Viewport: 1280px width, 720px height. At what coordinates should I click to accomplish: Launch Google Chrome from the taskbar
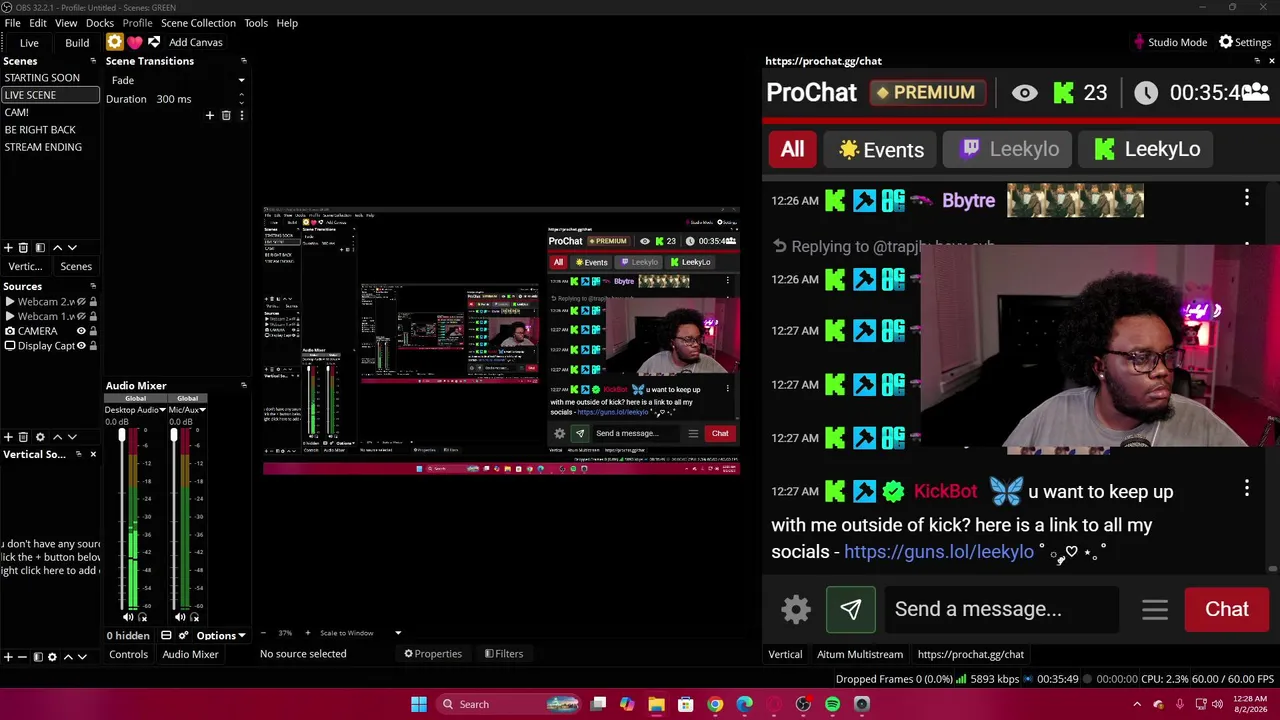click(715, 704)
